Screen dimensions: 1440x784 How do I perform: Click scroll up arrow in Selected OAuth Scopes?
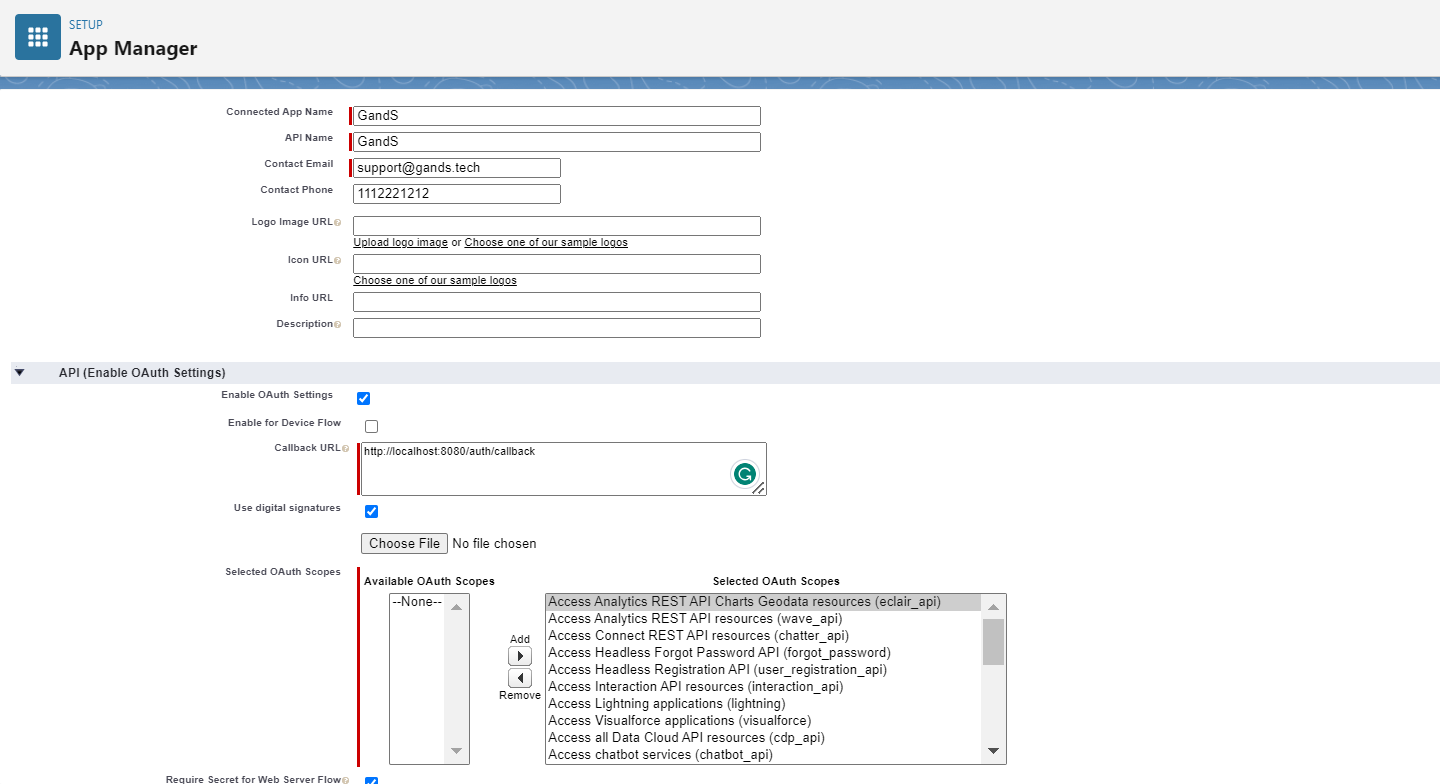(993, 606)
